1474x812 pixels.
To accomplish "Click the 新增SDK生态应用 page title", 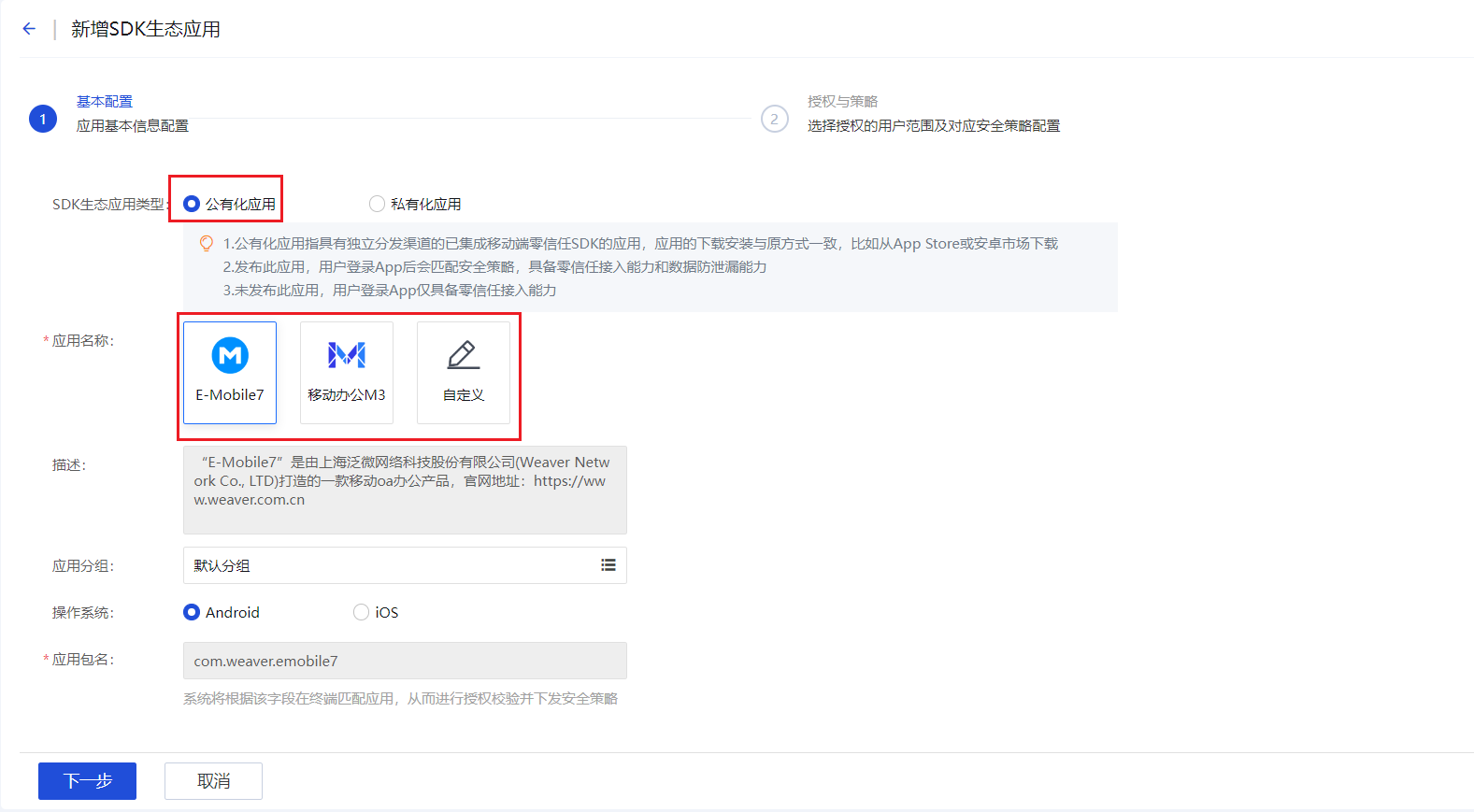I will click(146, 29).
